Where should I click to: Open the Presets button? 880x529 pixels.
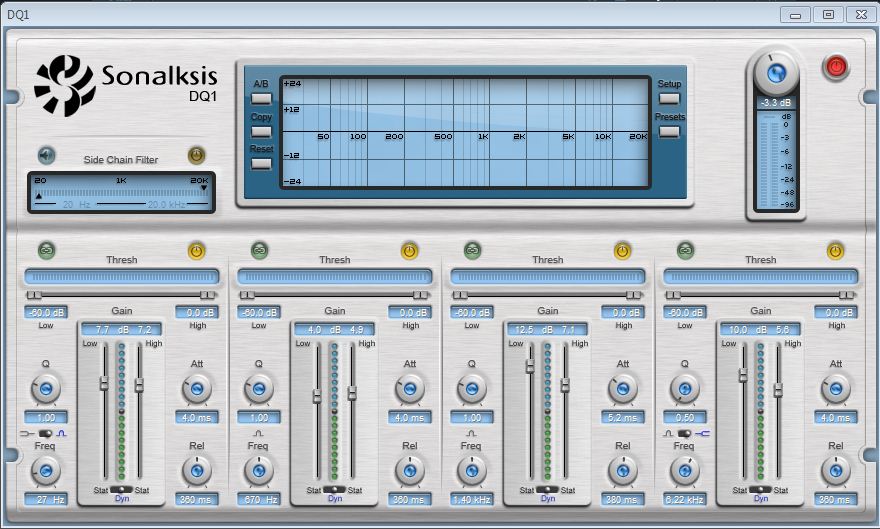coord(669,132)
